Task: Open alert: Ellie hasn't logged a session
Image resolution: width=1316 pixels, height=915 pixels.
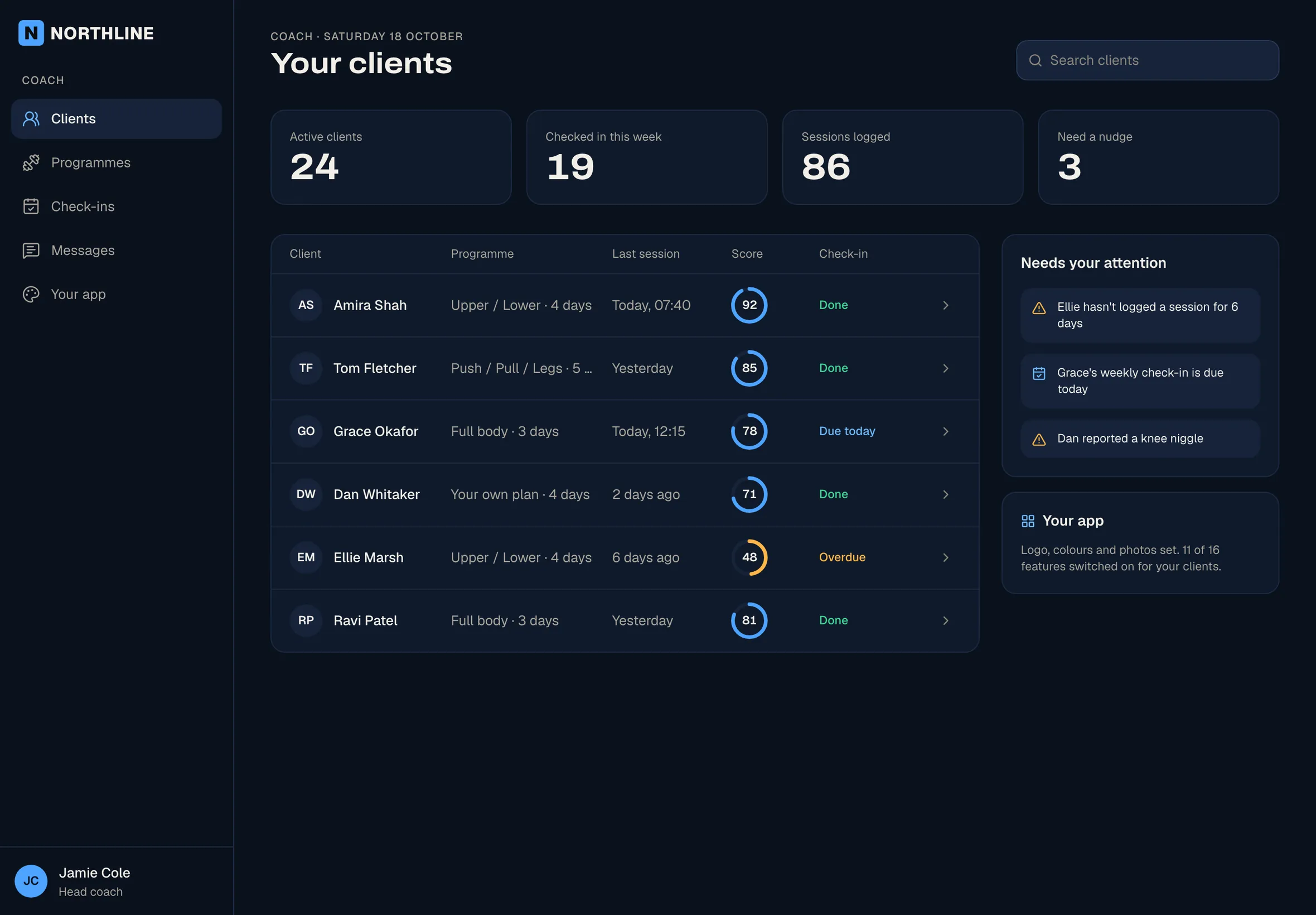Action: 1141,316
